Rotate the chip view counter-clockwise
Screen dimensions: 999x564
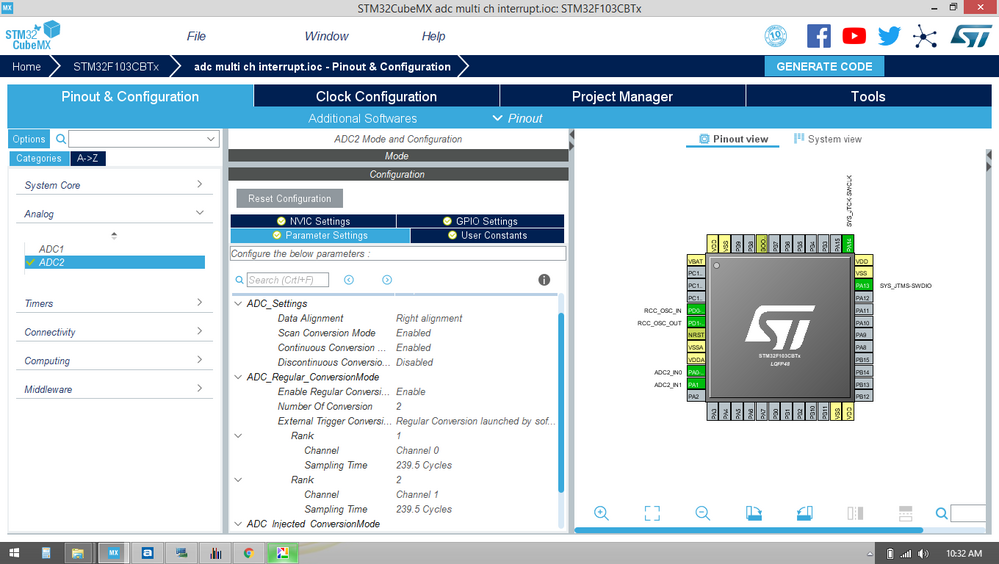click(x=804, y=513)
